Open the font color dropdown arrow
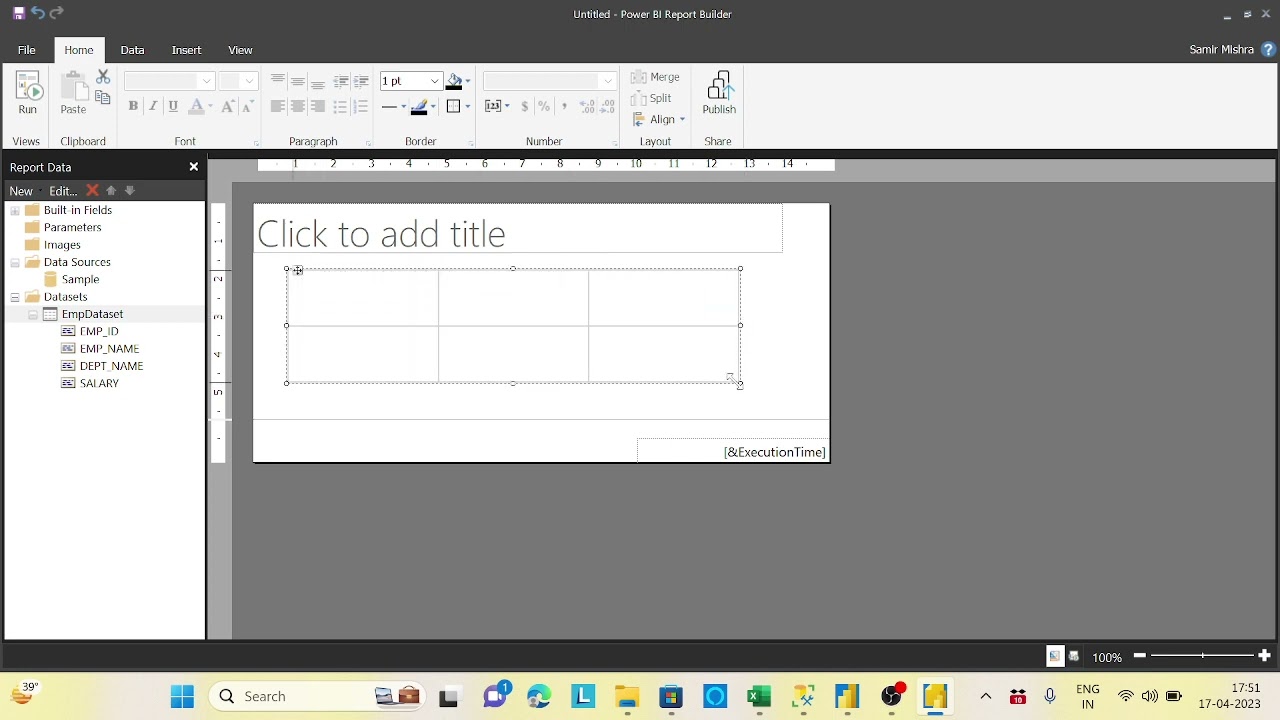Screen dimensions: 1280x720 click(210, 107)
